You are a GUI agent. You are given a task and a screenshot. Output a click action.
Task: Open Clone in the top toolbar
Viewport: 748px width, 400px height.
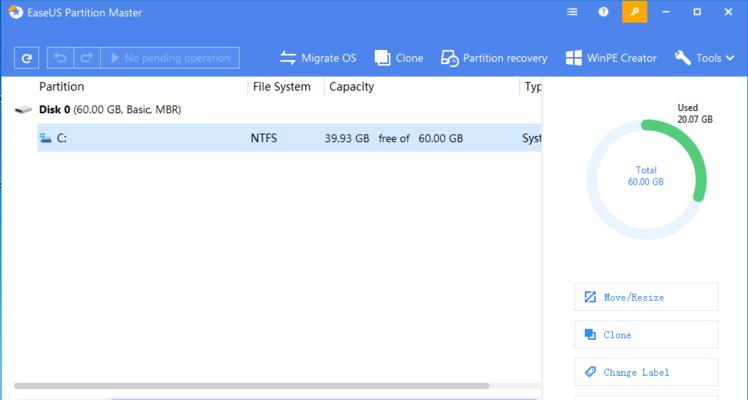tap(399, 58)
